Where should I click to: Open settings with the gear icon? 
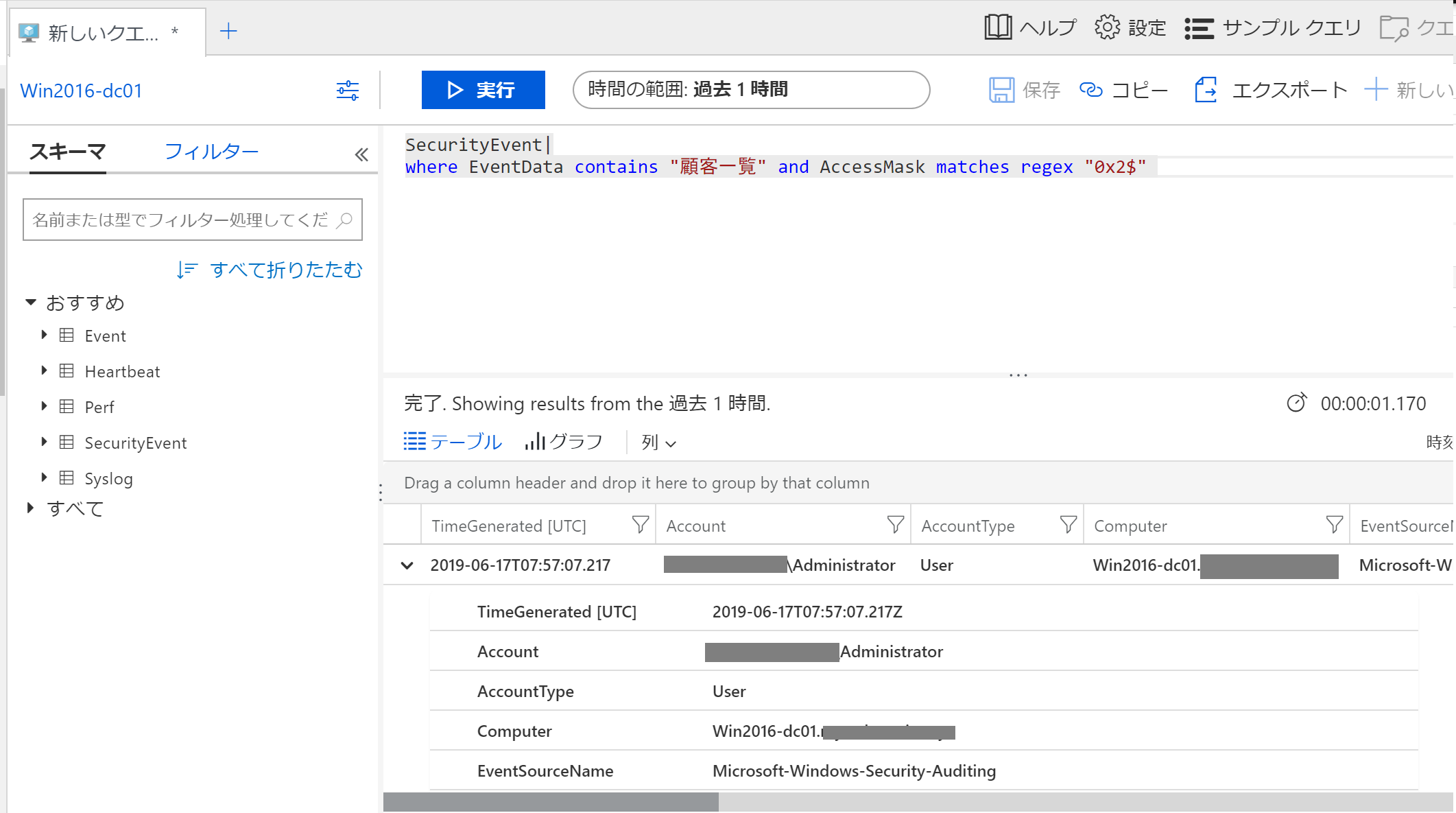click(x=1107, y=27)
